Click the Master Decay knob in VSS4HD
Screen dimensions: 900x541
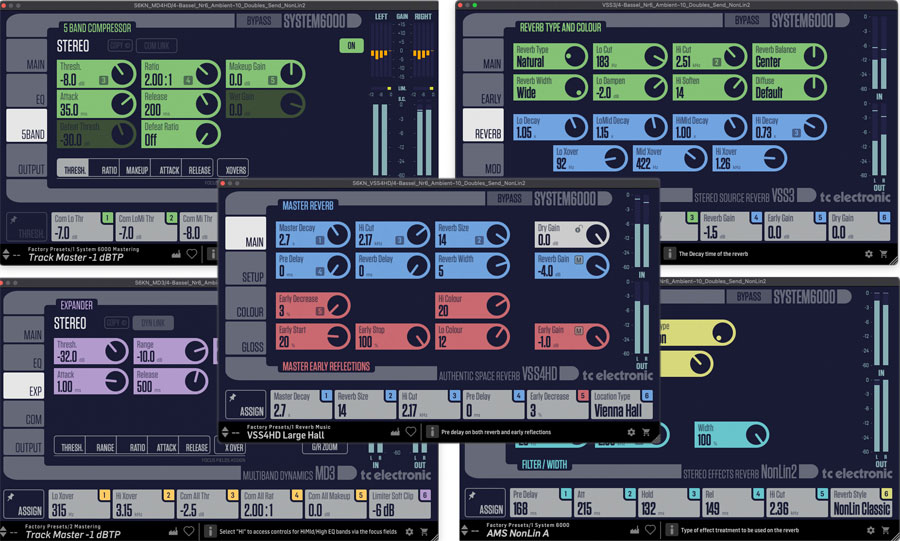[x=338, y=234]
